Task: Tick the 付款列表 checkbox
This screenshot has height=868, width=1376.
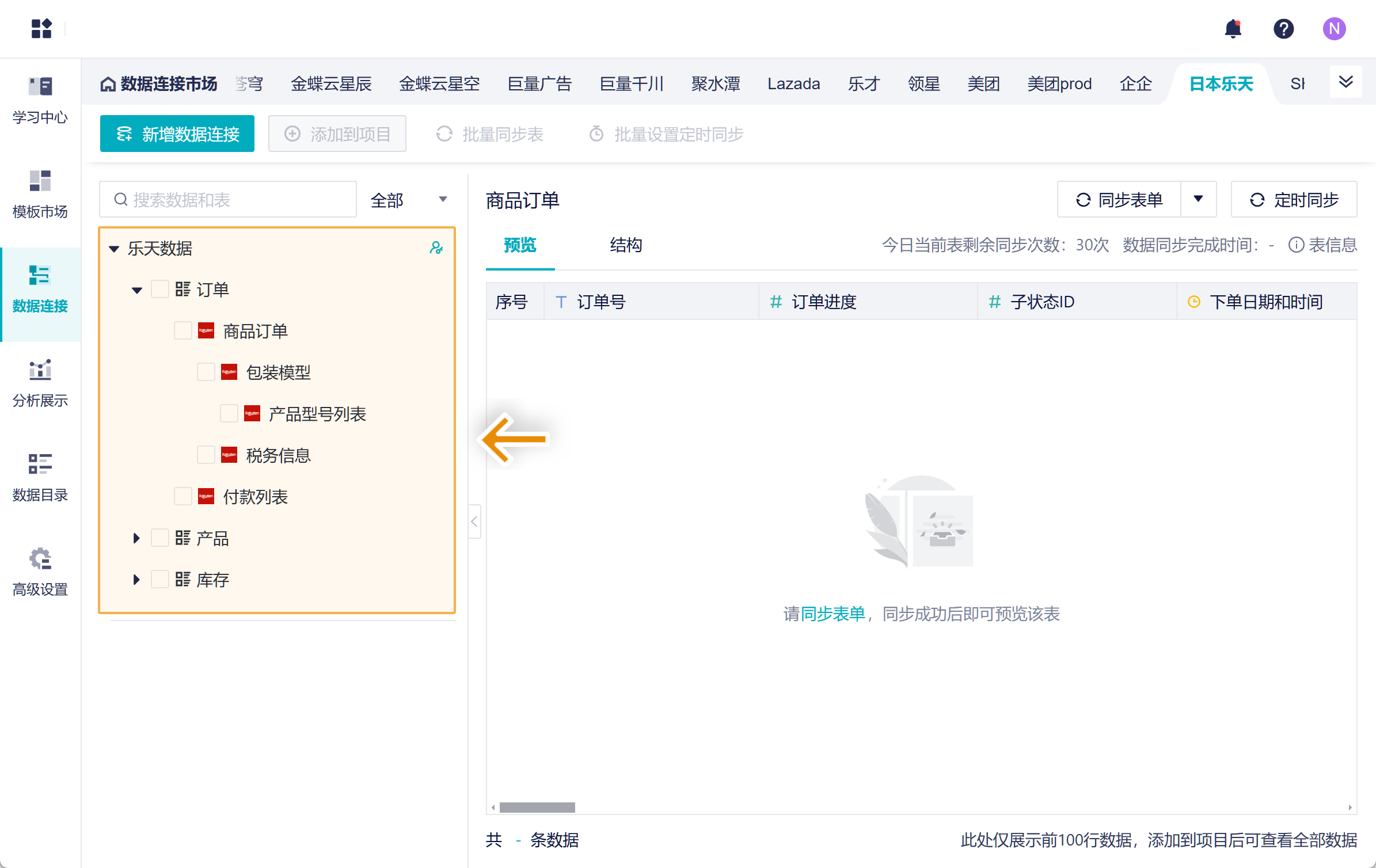Action: point(183,496)
